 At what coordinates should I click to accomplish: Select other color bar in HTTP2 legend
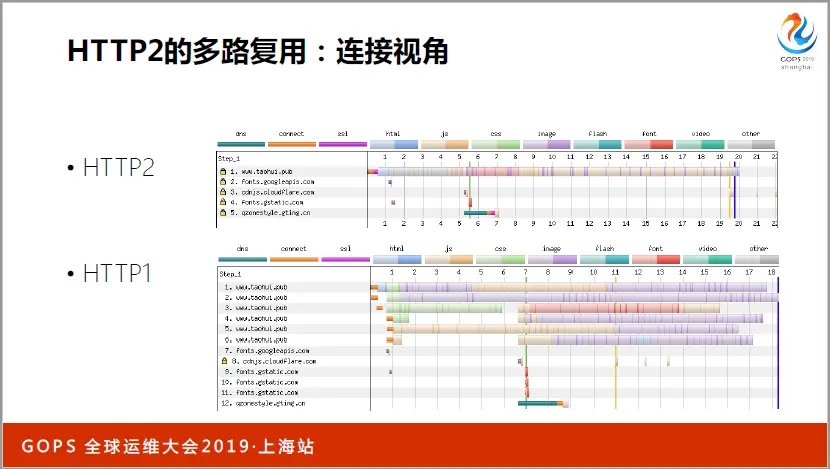(x=751, y=145)
